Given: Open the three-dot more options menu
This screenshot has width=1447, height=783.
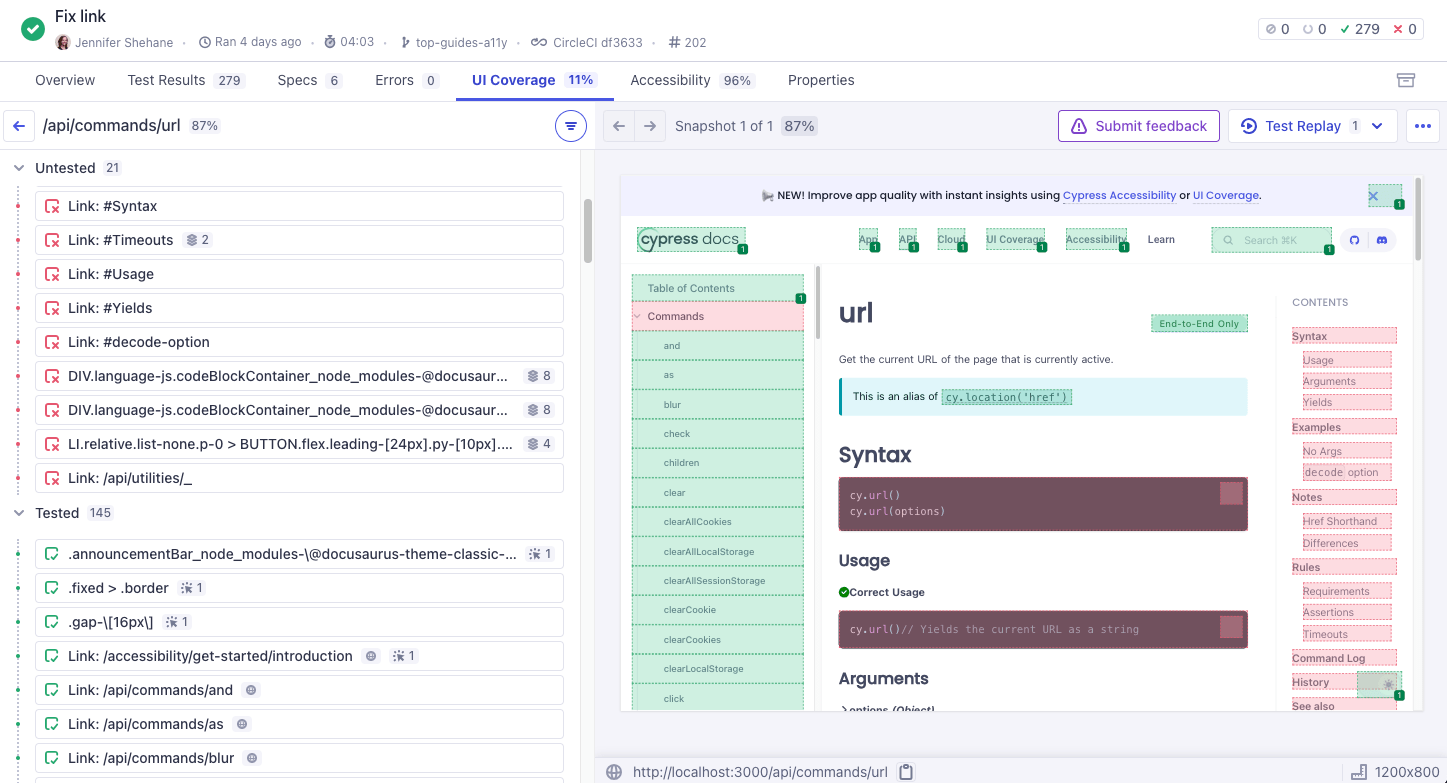Looking at the screenshot, I should click(1423, 126).
